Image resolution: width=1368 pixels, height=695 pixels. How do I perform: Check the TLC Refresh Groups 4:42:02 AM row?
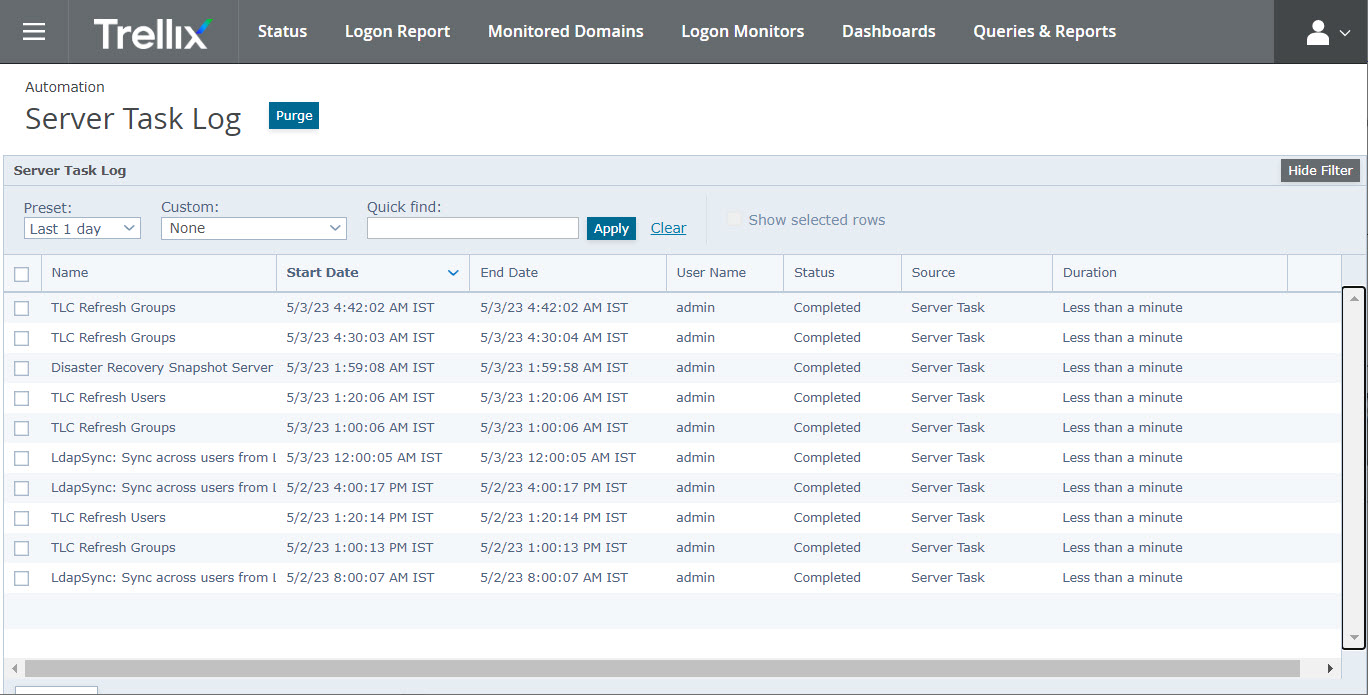pos(22,308)
